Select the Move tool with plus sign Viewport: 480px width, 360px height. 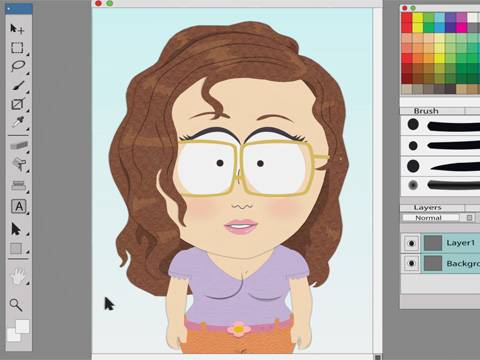(17, 29)
